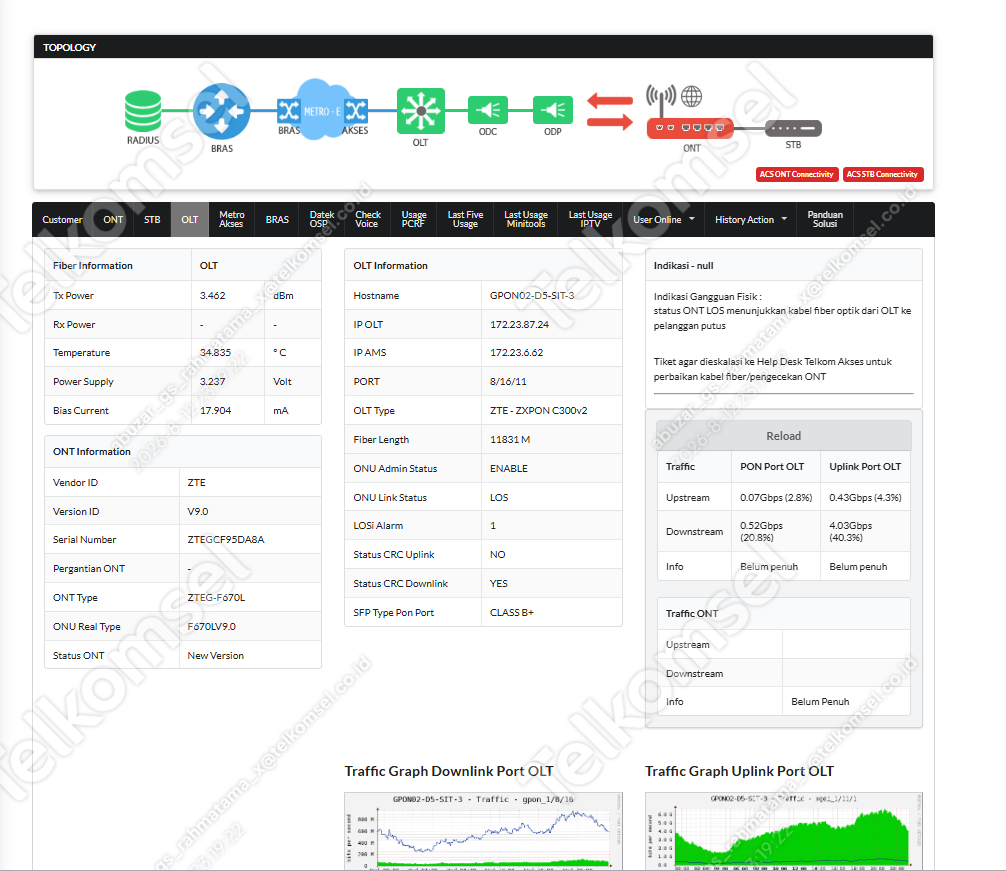The height and width of the screenshot is (871, 1006).
Task: Click ONU Real Type value F670LV9.0
Action: [x=211, y=627]
